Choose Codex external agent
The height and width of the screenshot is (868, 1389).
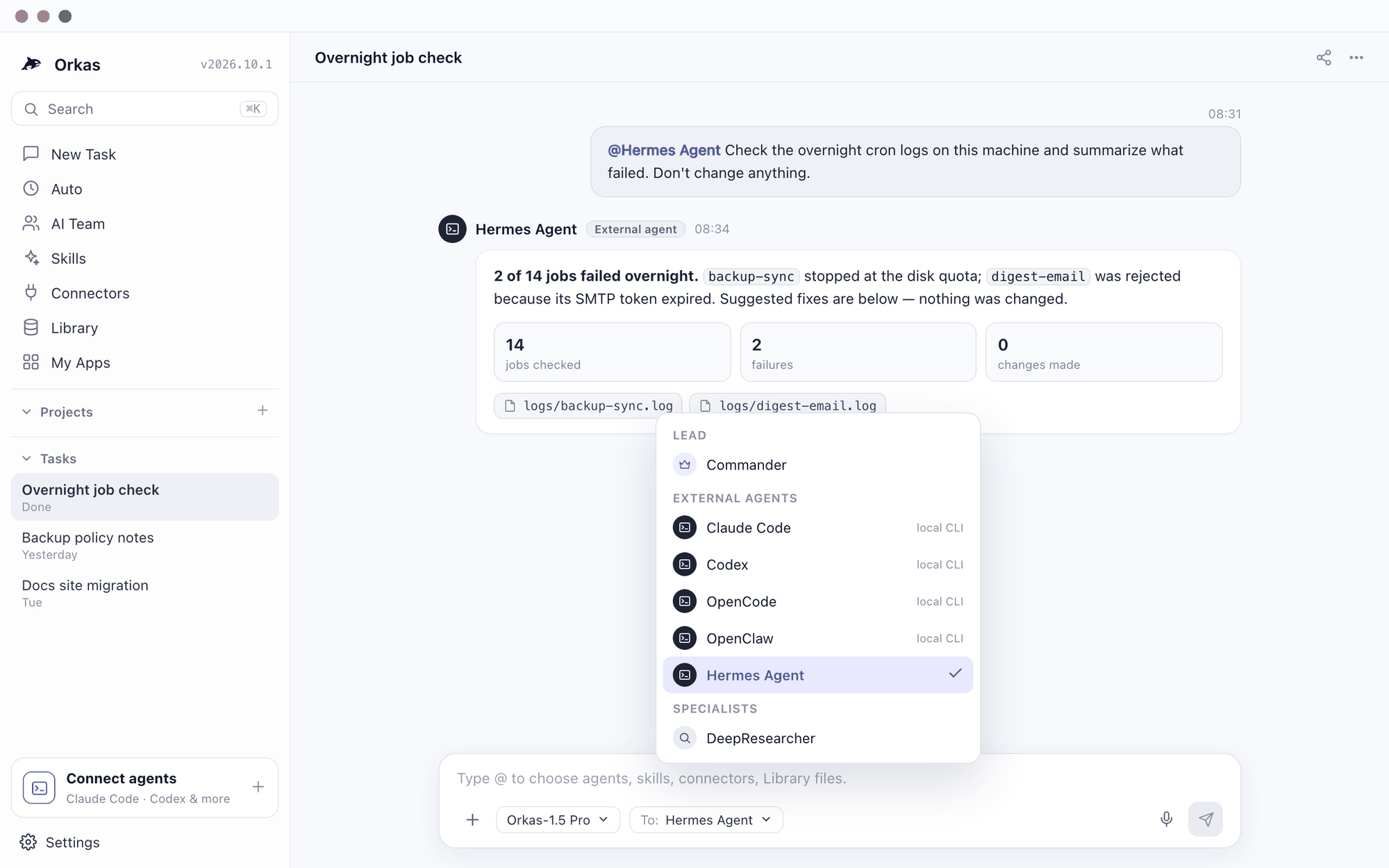point(817,565)
